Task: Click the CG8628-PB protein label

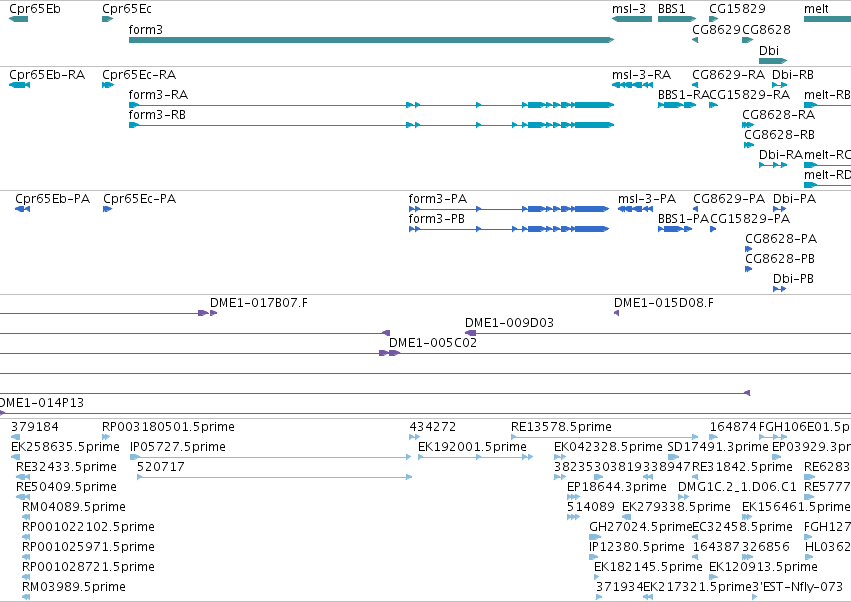Action: (779, 259)
